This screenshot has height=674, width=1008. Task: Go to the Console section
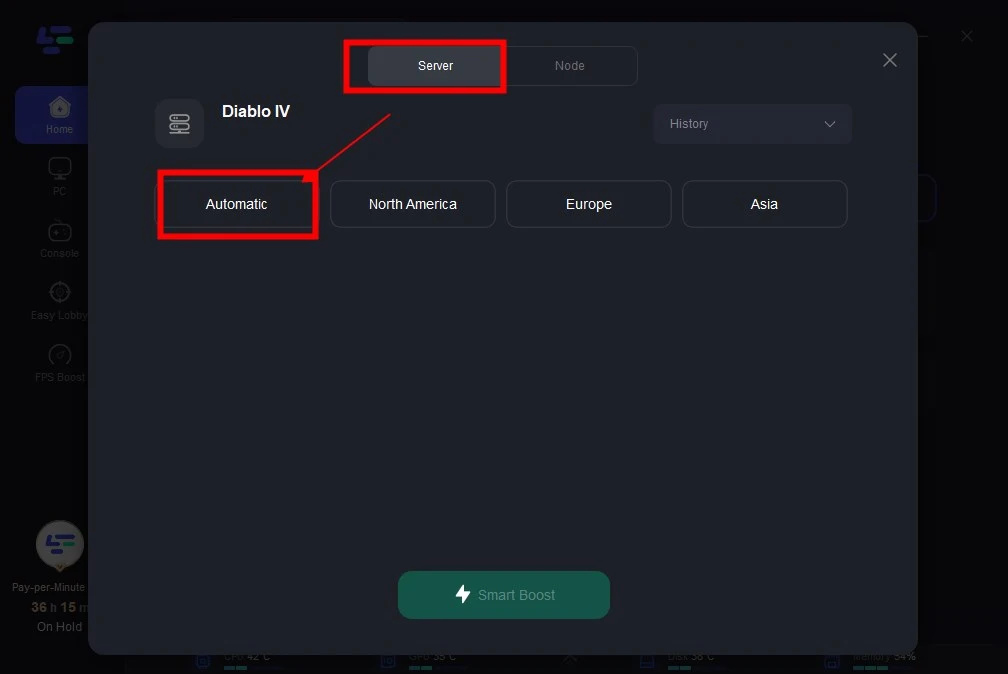[59, 239]
